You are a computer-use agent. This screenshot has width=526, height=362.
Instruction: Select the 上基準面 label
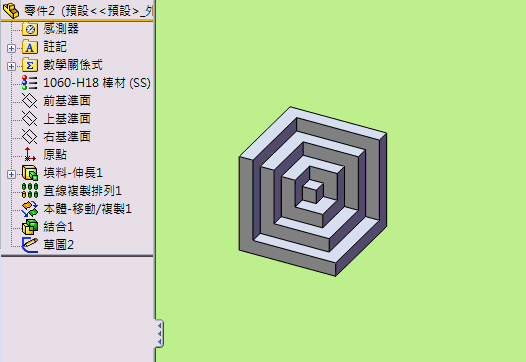point(67,119)
